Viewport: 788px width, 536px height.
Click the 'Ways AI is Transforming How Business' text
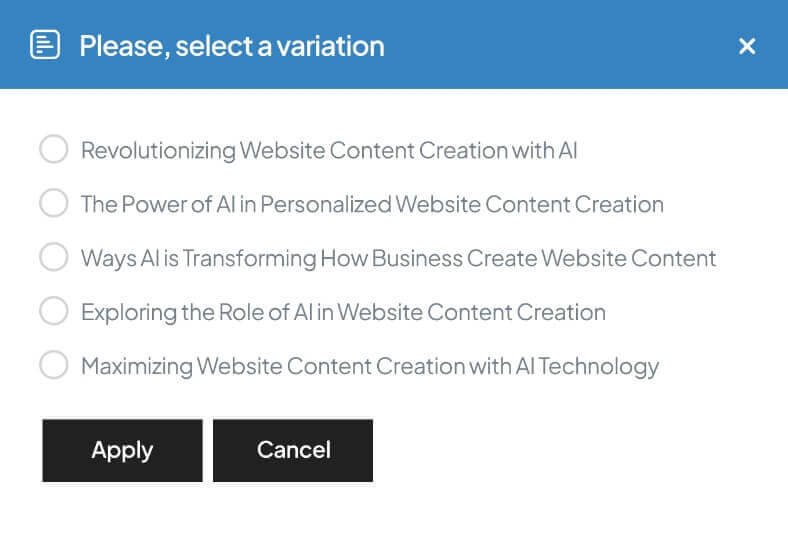[x=398, y=259]
